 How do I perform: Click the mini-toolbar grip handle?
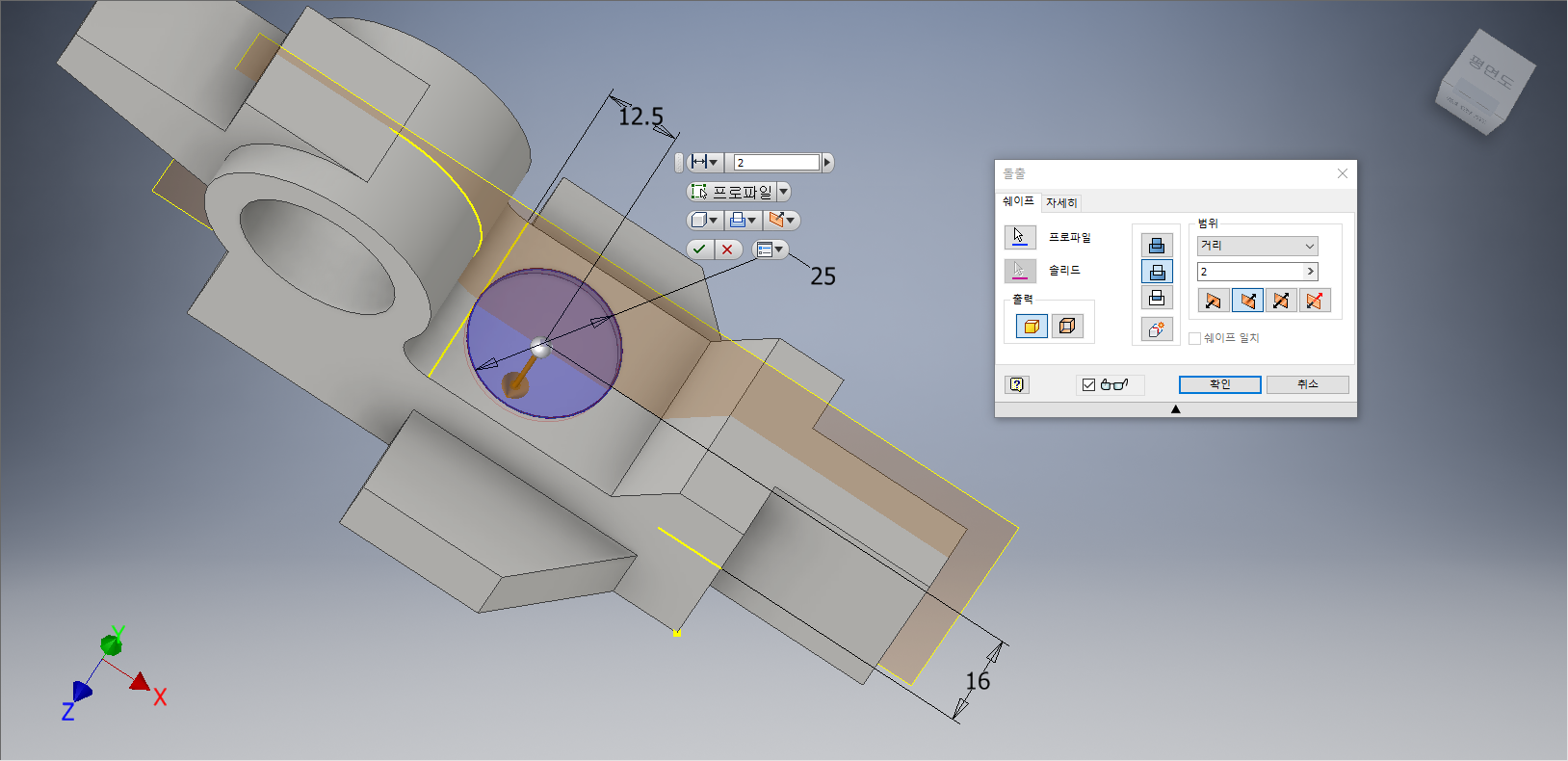(679, 163)
